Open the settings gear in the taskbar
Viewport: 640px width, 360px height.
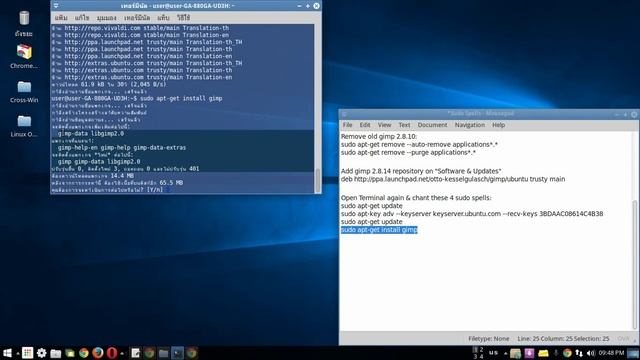click(x=42, y=353)
